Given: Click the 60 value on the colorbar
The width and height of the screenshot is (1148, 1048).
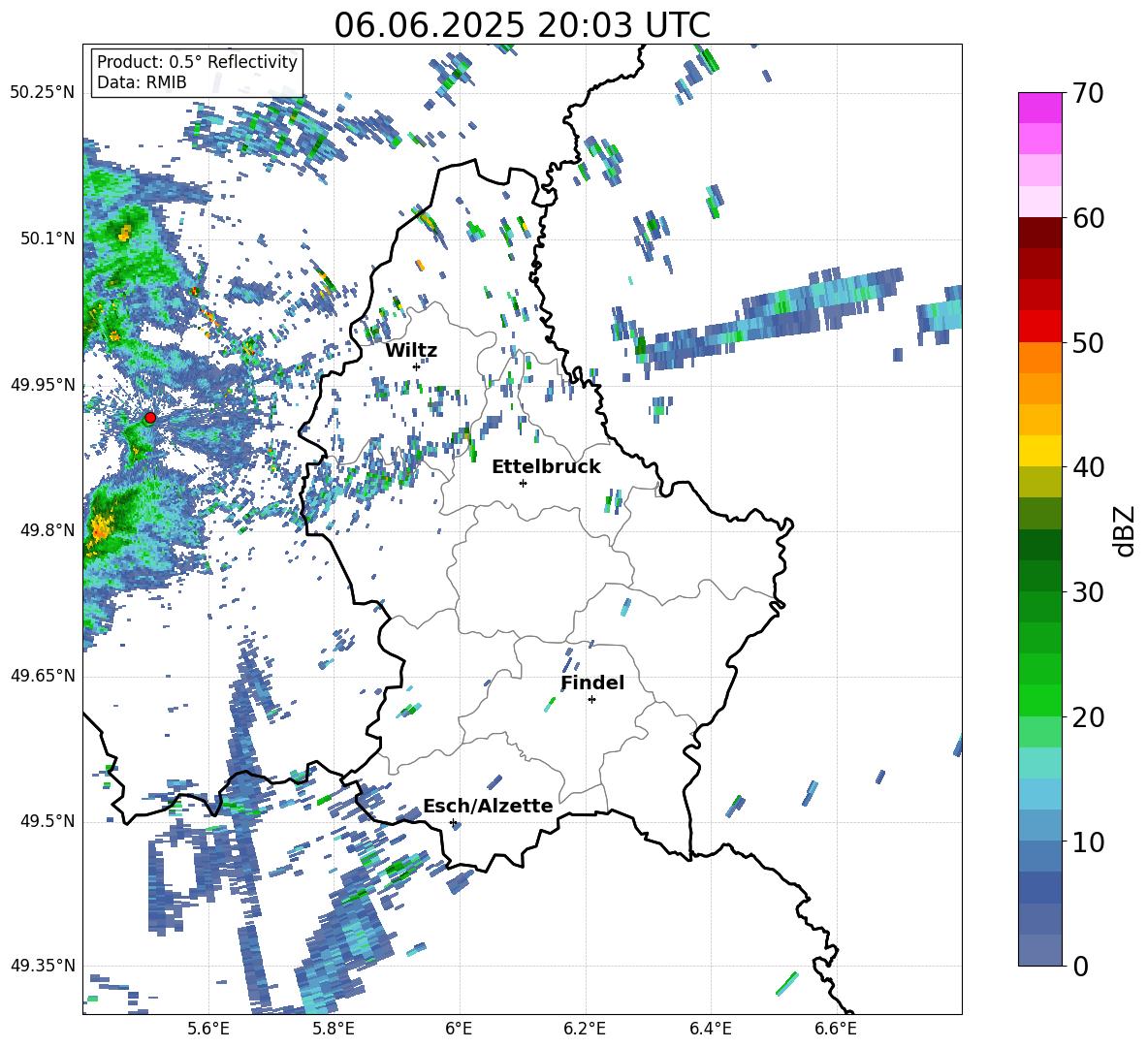Looking at the screenshot, I should (x=1087, y=218).
